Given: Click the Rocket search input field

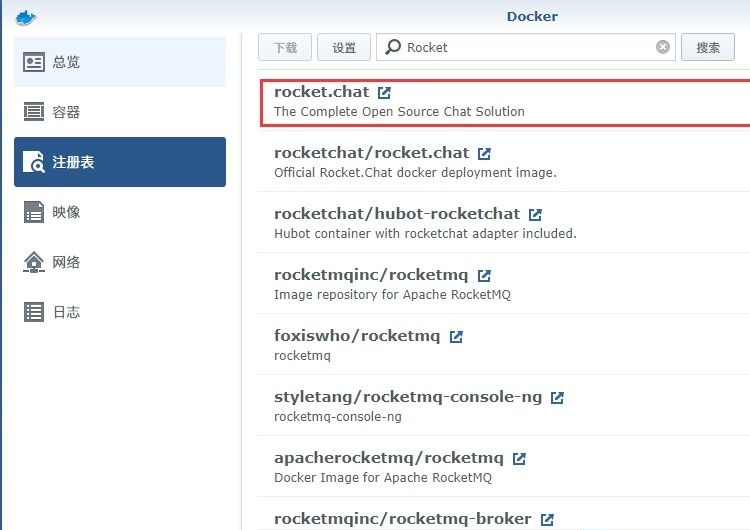Looking at the screenshot, I should (x=526, y=47).
